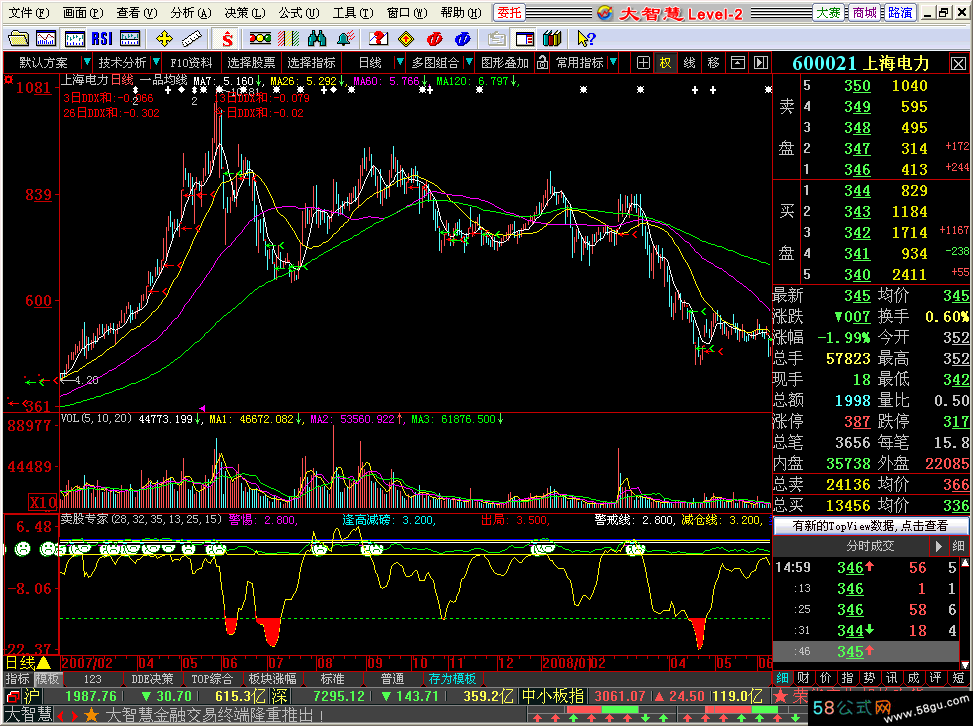Open the 工具(T) menu
The width and height of the screenshot is (973, 726).
[352, 13]
